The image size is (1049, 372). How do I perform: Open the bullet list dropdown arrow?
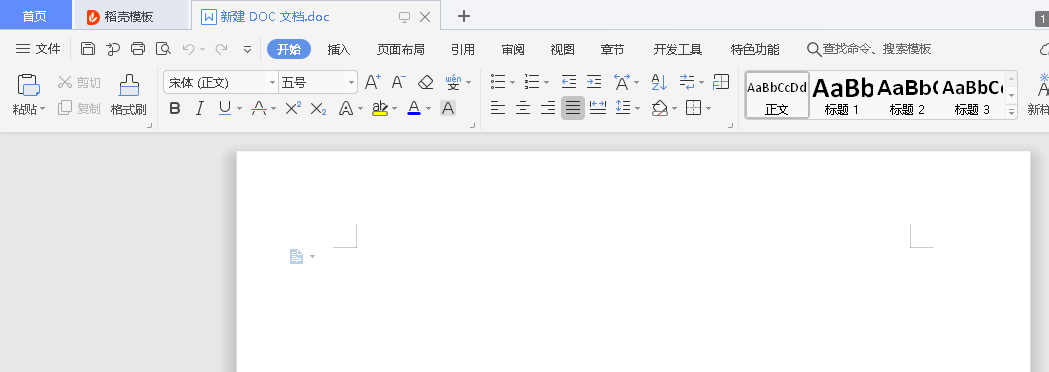[x=512, y=83]
